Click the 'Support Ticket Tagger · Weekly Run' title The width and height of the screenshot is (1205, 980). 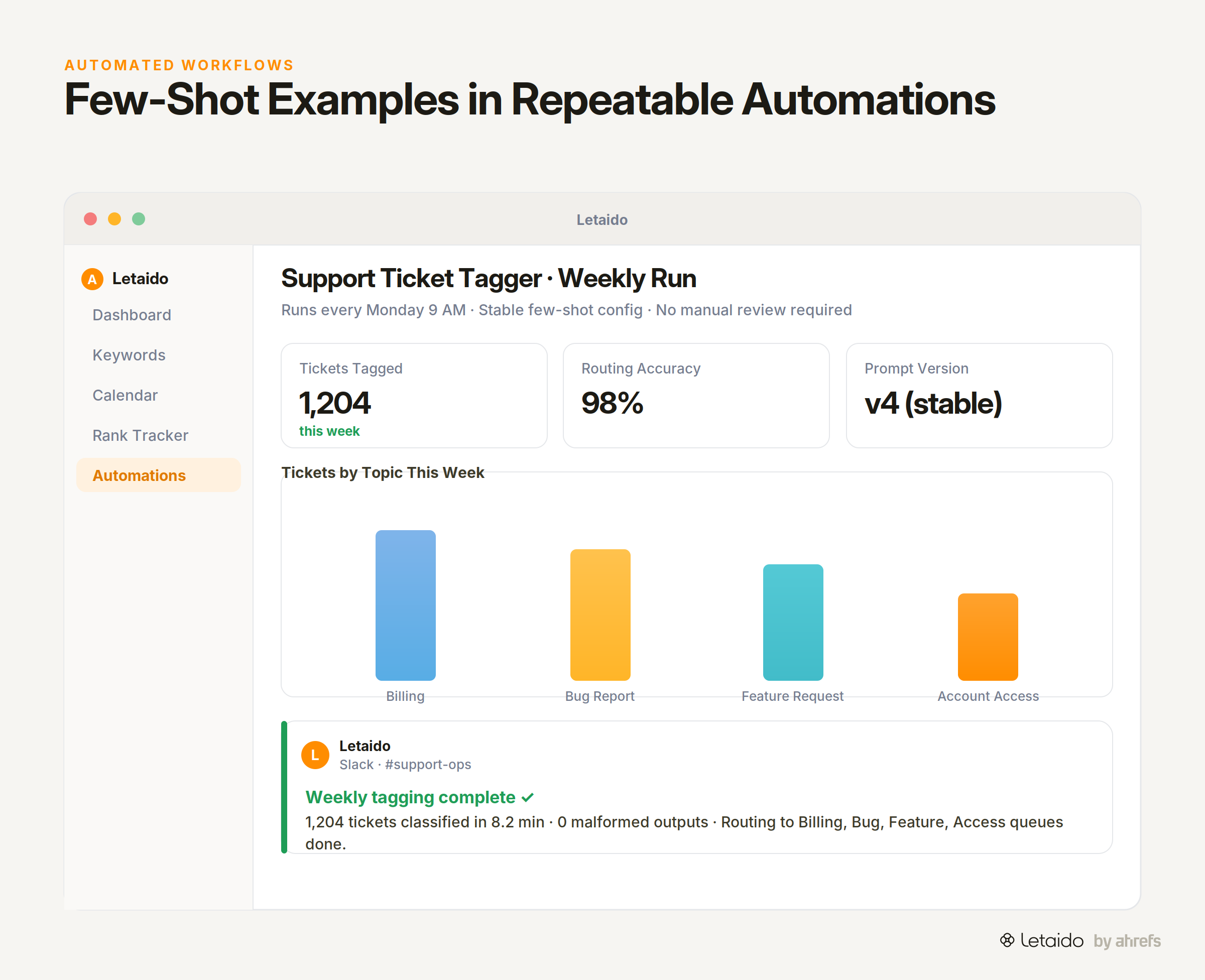489,278
